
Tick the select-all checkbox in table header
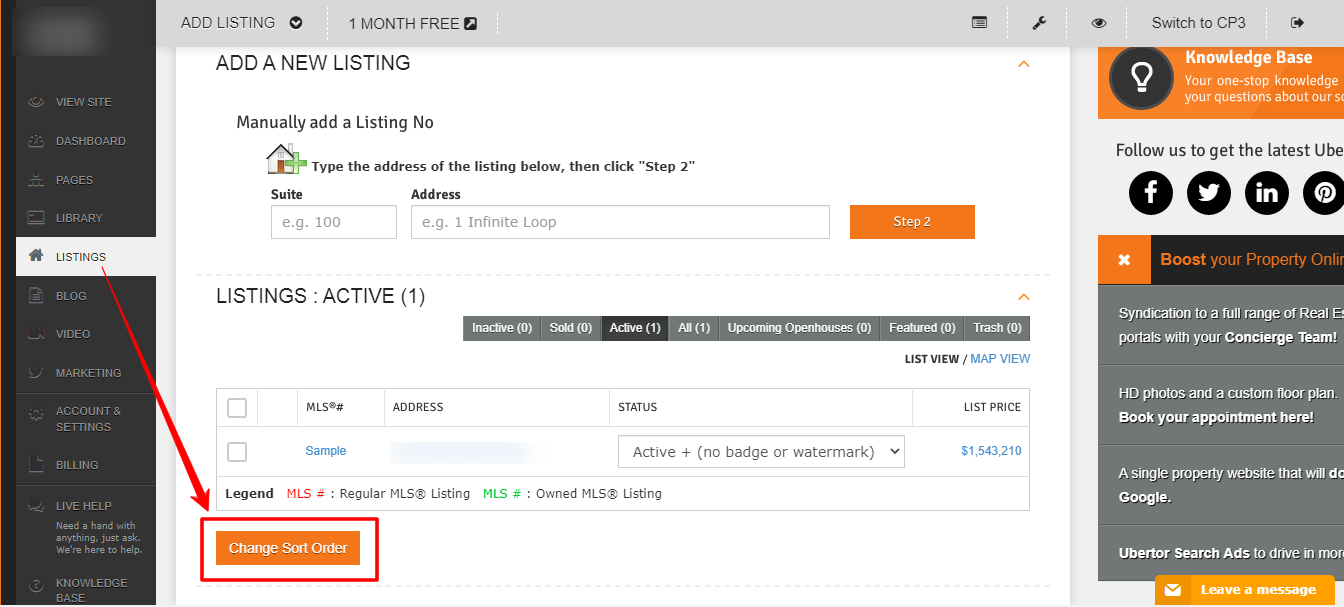(x=237, y=408)
